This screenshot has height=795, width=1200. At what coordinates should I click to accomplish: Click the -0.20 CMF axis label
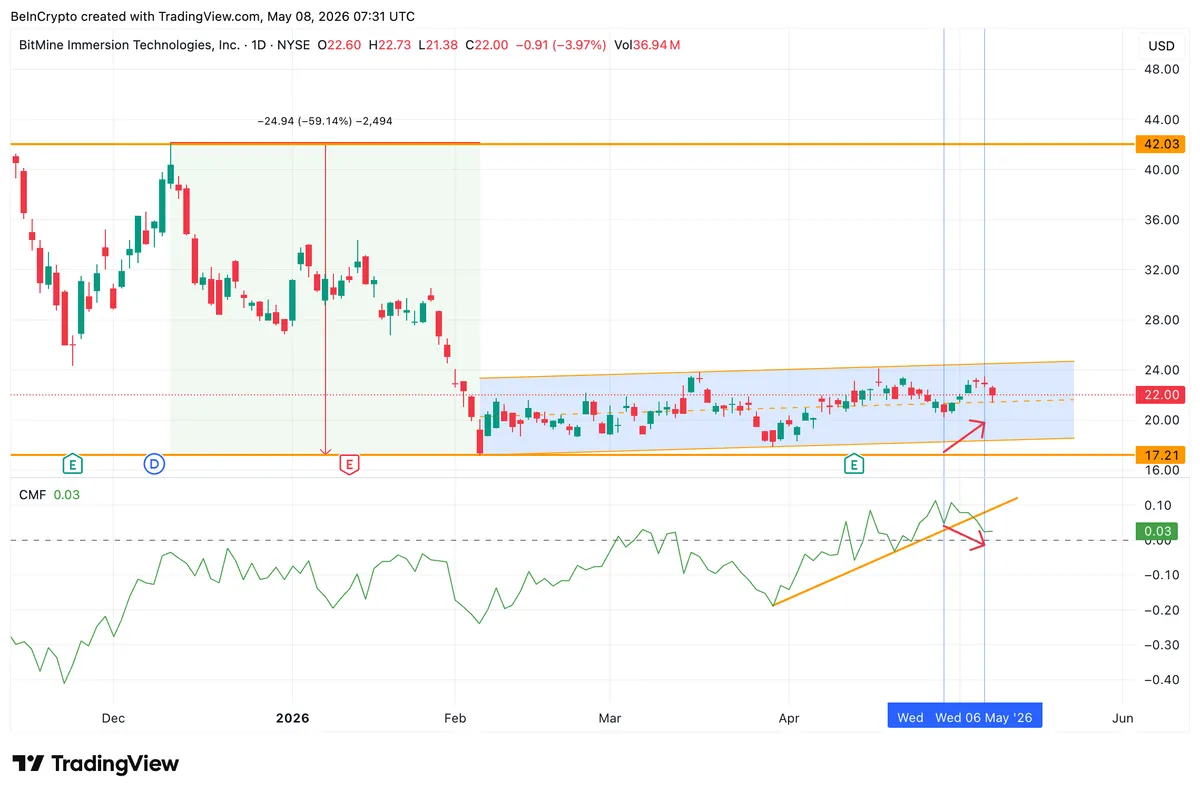pos(1161,610)
